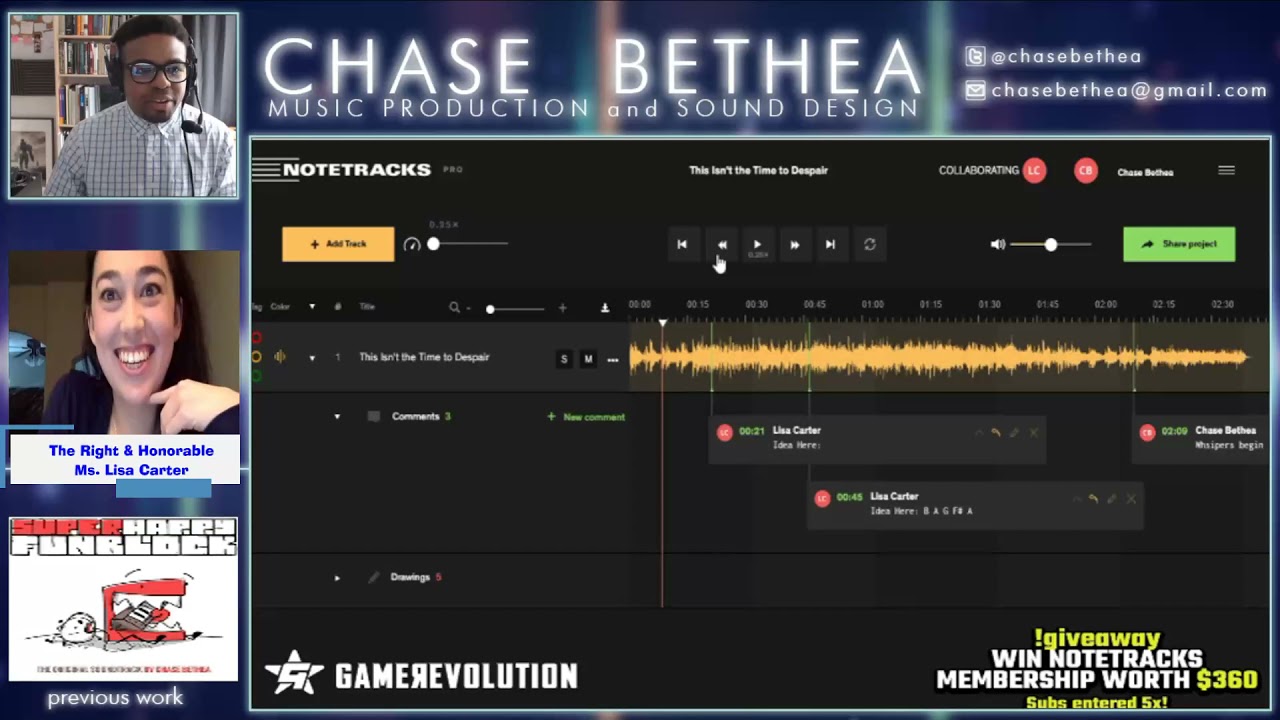Reply to the 00:21 comment

(995, 433)
